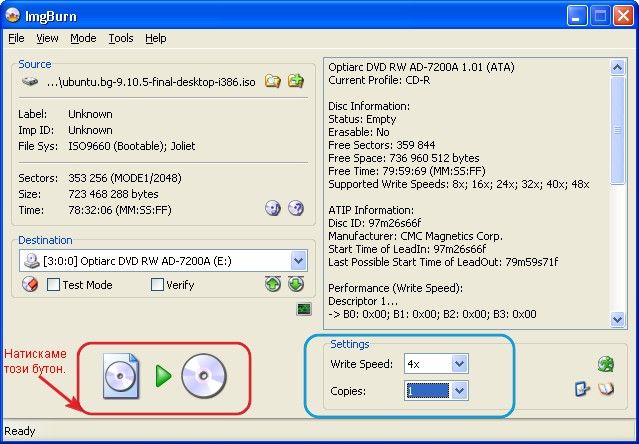The height and width of the screenshot is (444, 639).
Task: Click the '78:32:06 (MM:SS:FF)' time value
Action: [120, 210]
